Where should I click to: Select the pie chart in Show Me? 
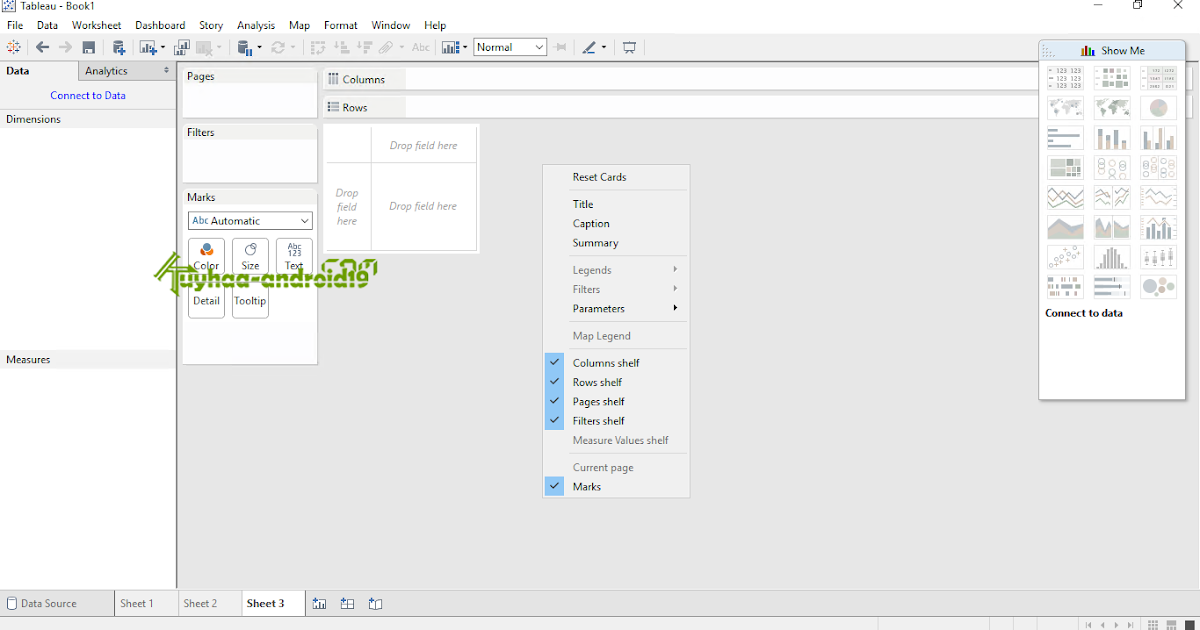(1159, 108)
